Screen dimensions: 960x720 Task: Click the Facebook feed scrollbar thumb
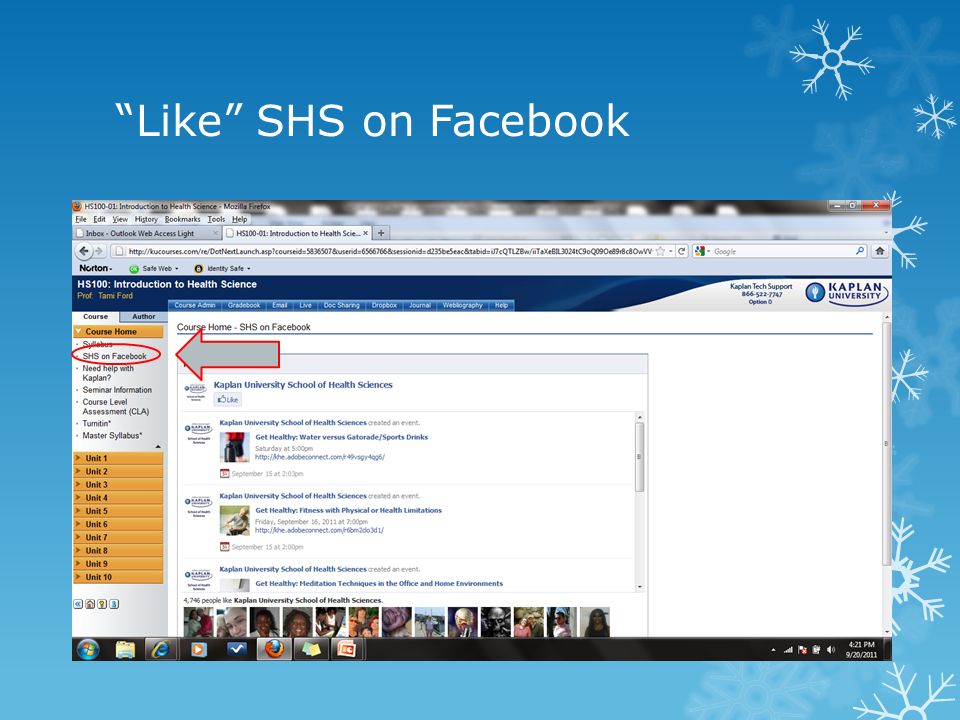tap(640, 457)
